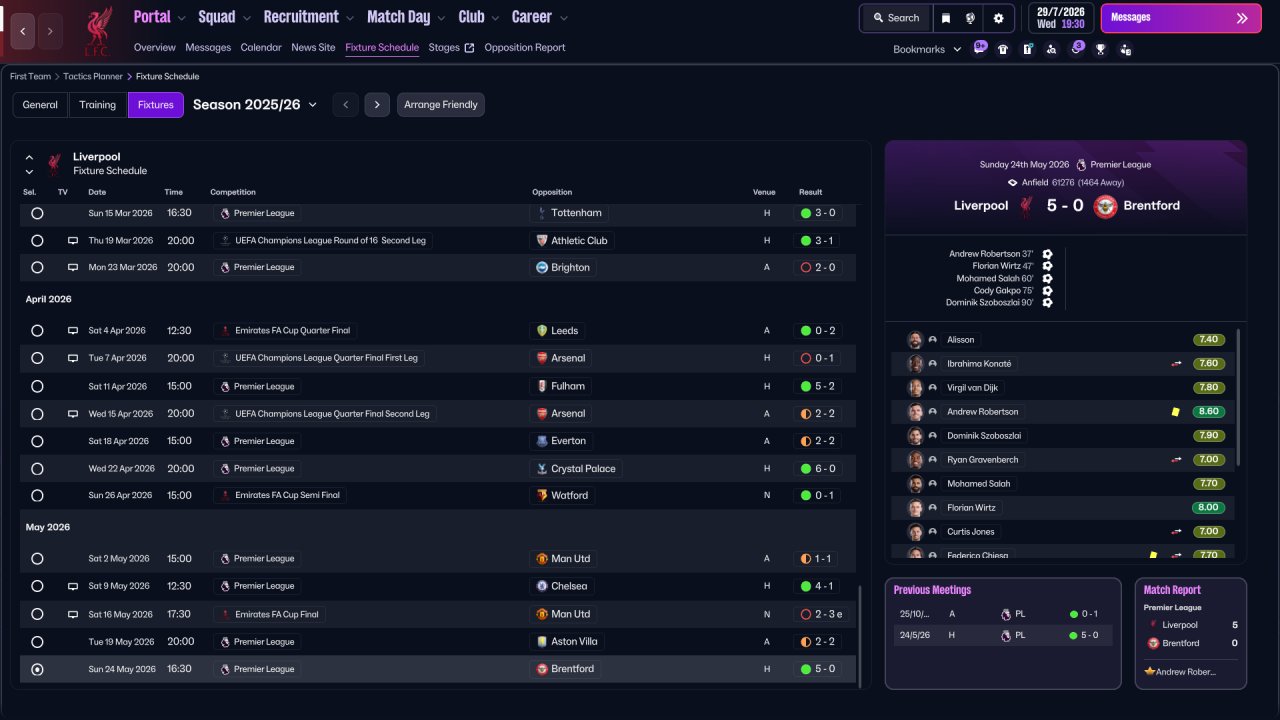Switch to the Training tab
The image size is (1280, 720).
(98, 105)
